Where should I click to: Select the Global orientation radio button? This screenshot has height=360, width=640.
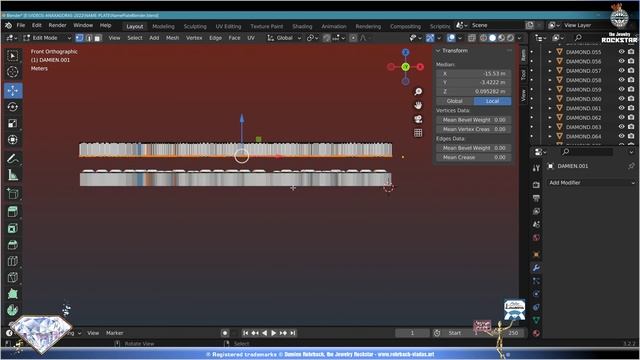tap(455, 101)
